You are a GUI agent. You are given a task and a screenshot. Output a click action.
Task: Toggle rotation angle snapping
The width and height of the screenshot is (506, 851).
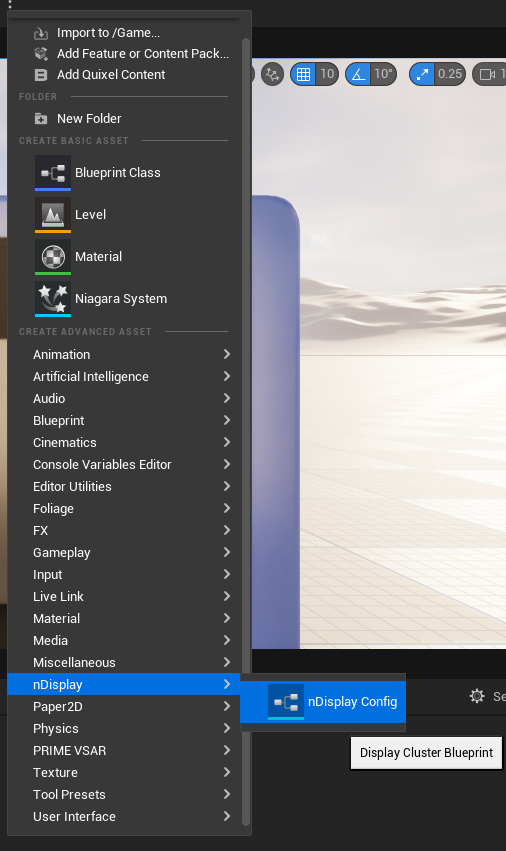(358, 74)
